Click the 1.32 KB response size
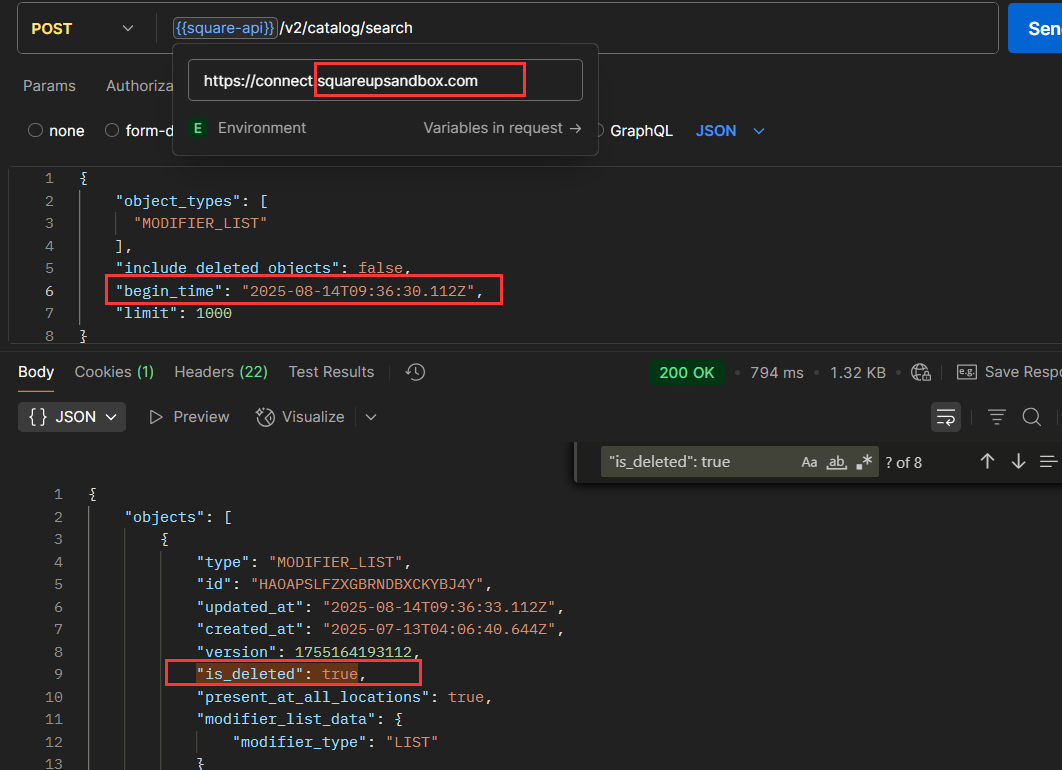1062x770 pixels. point(857,372)
